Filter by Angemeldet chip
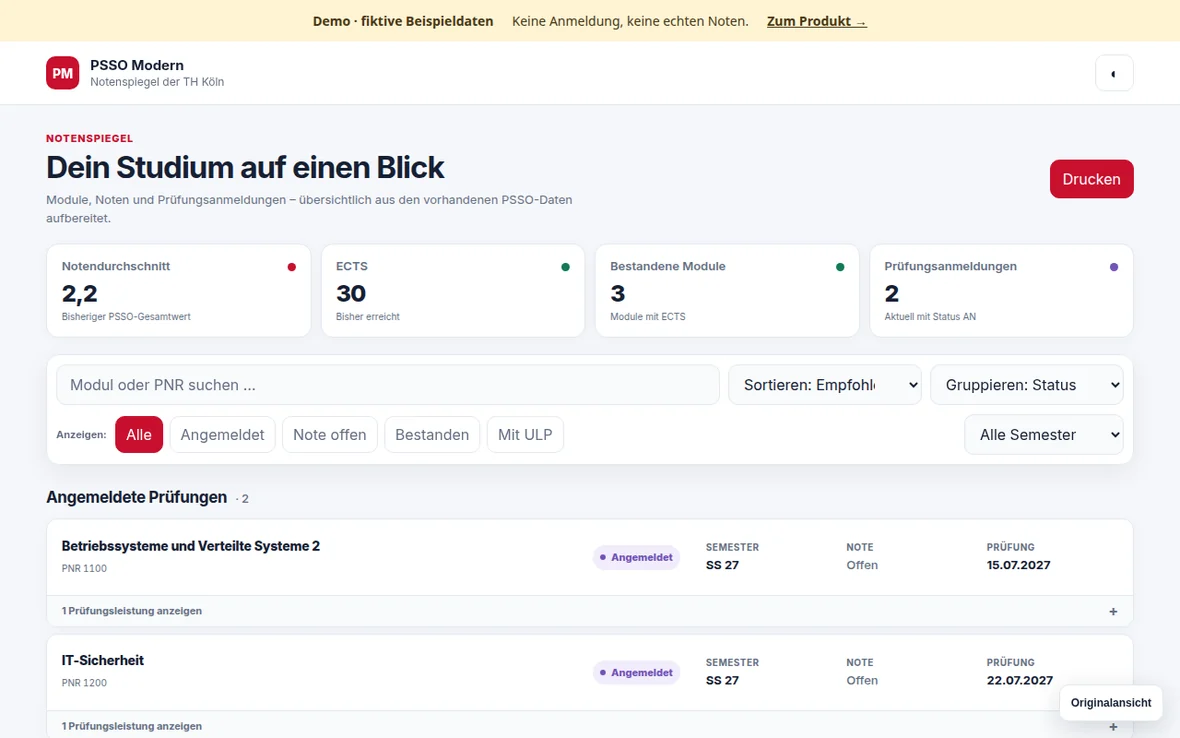Screen dimensions: 1180x738 (x=222, y=435)
